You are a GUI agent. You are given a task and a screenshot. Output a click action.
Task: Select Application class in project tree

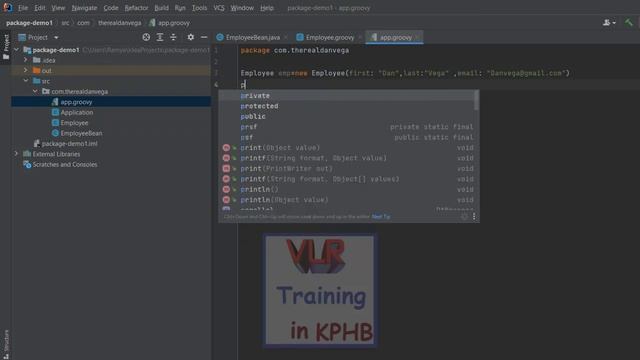77,112
